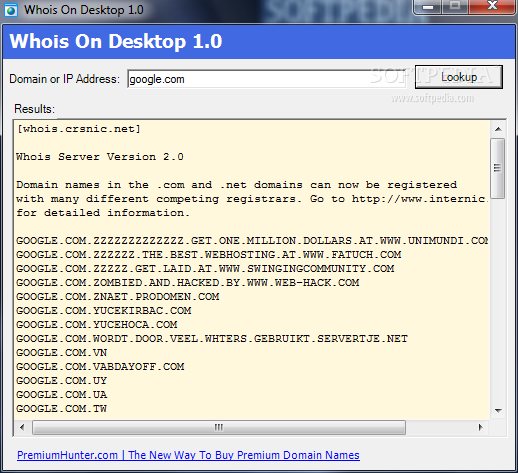Open the PremiumHunter.com link
The image size is (518, 473).
click(188, 455)
